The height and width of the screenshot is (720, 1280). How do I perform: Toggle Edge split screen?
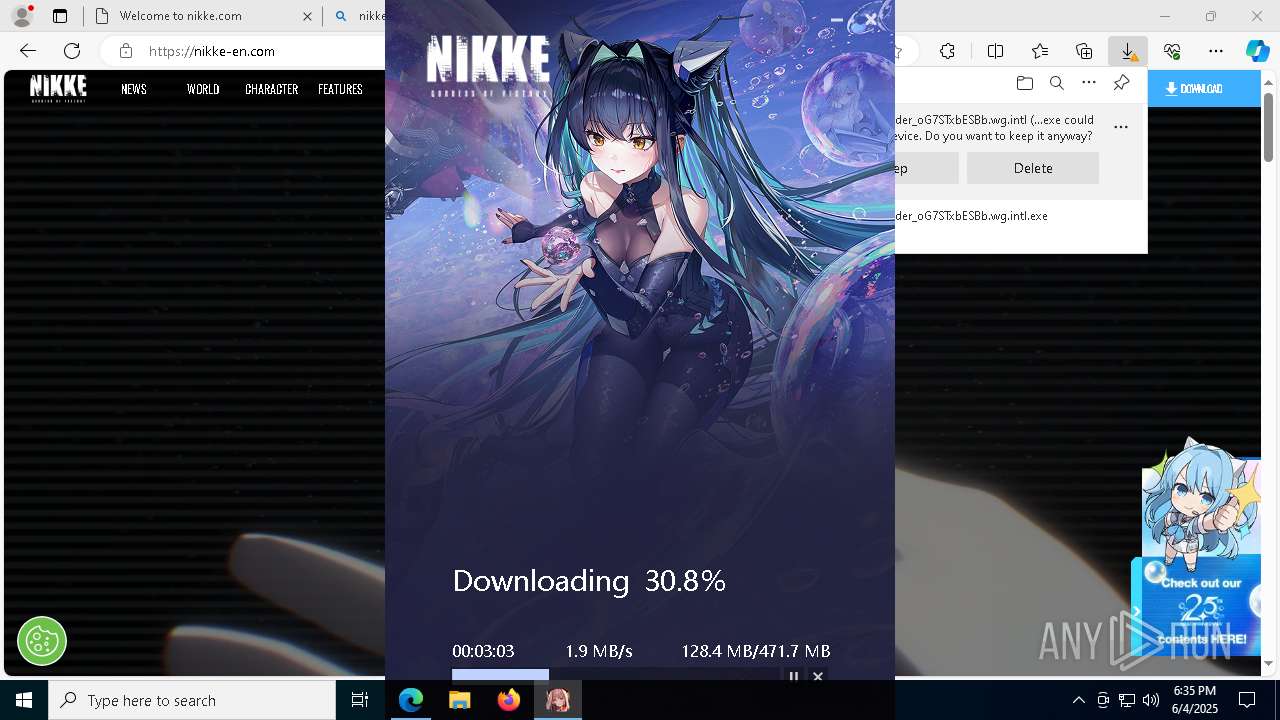tap(995, 51)
